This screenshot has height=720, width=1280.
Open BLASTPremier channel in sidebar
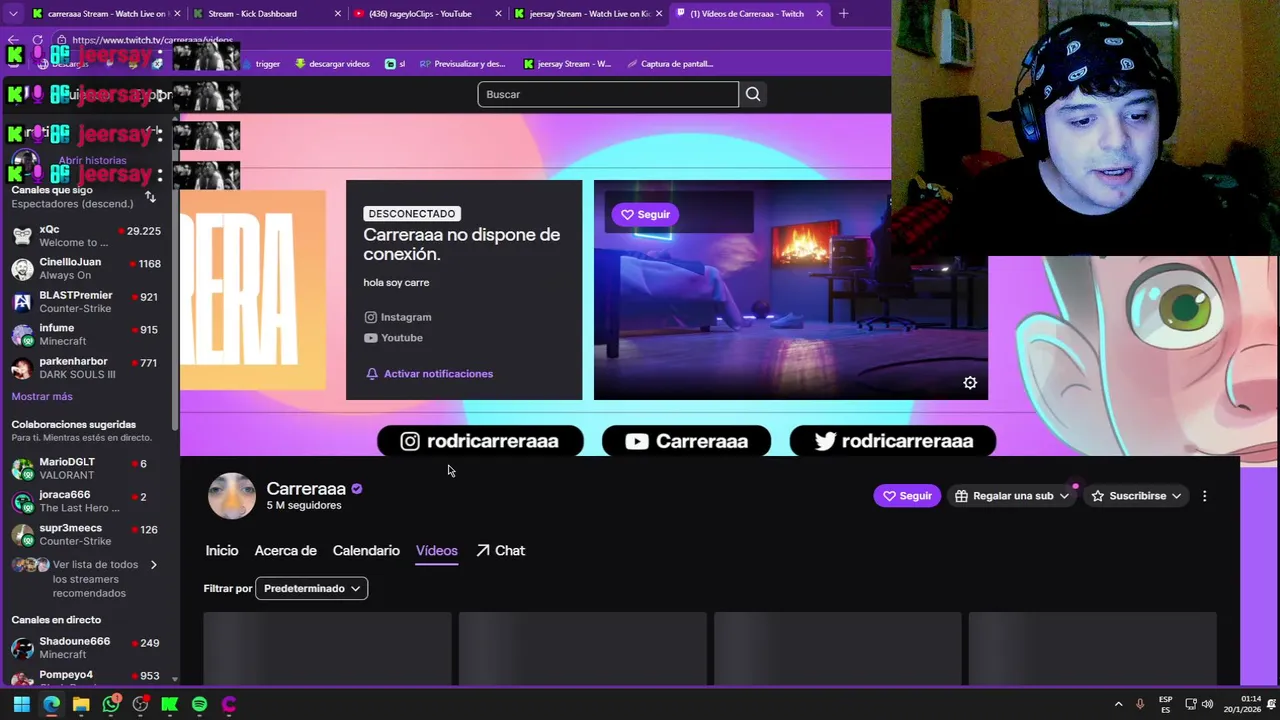tap(88, 302)
